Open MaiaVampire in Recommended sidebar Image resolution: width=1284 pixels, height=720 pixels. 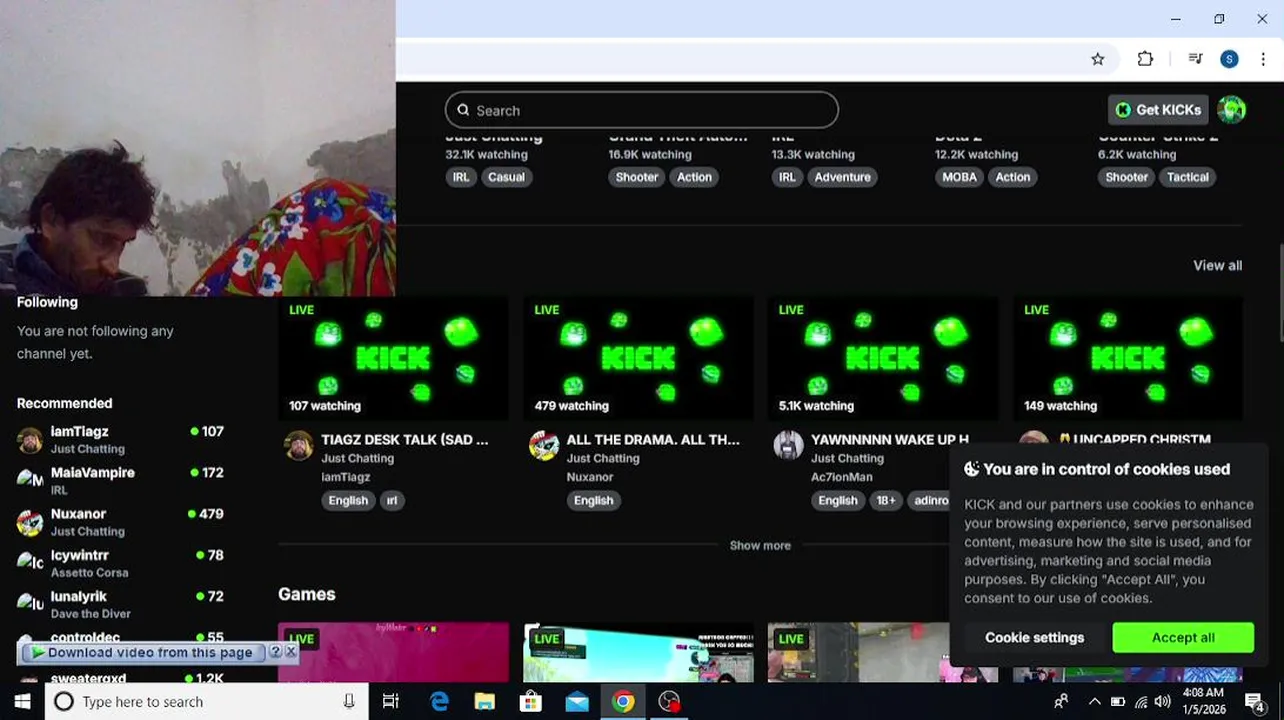point(120,480)
